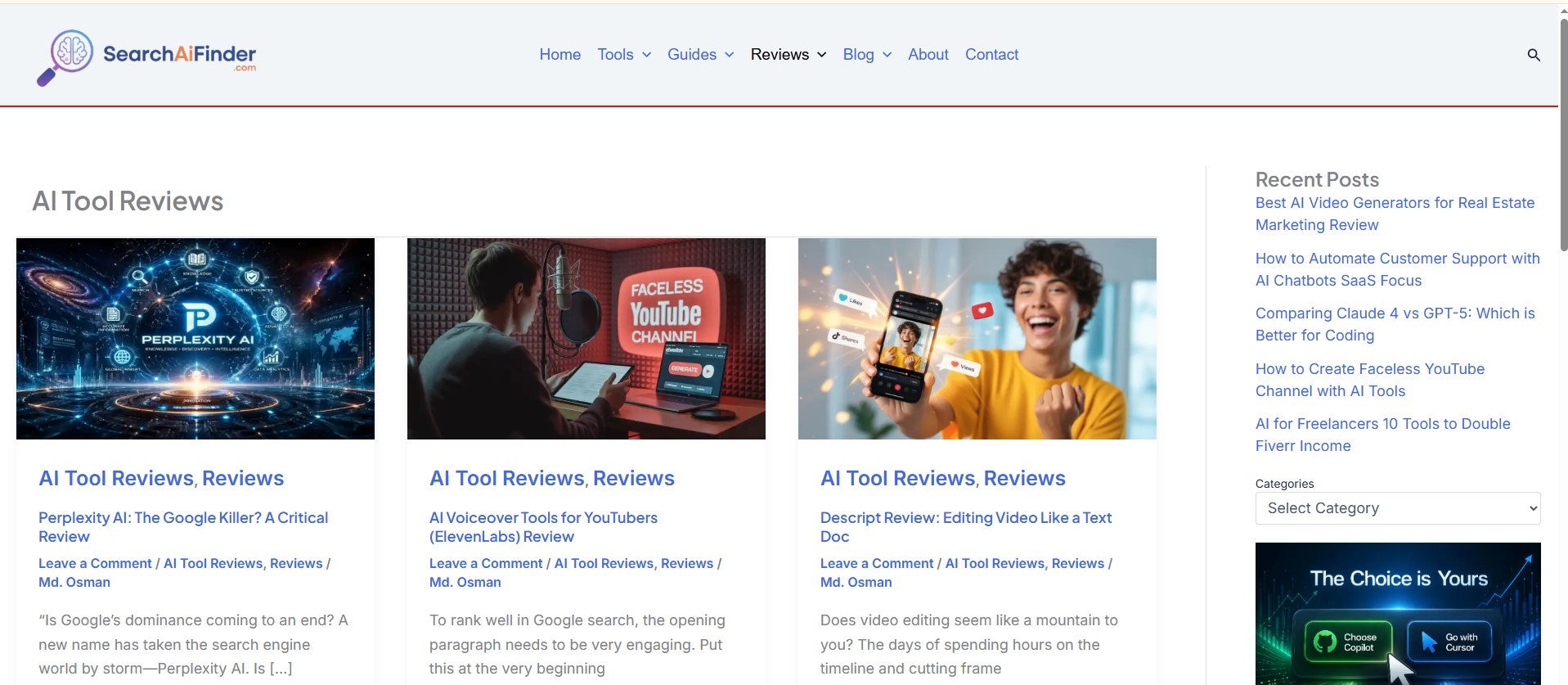Open the search magnifier icon in header
1568x685 pixels.
tap(1534, 55)
